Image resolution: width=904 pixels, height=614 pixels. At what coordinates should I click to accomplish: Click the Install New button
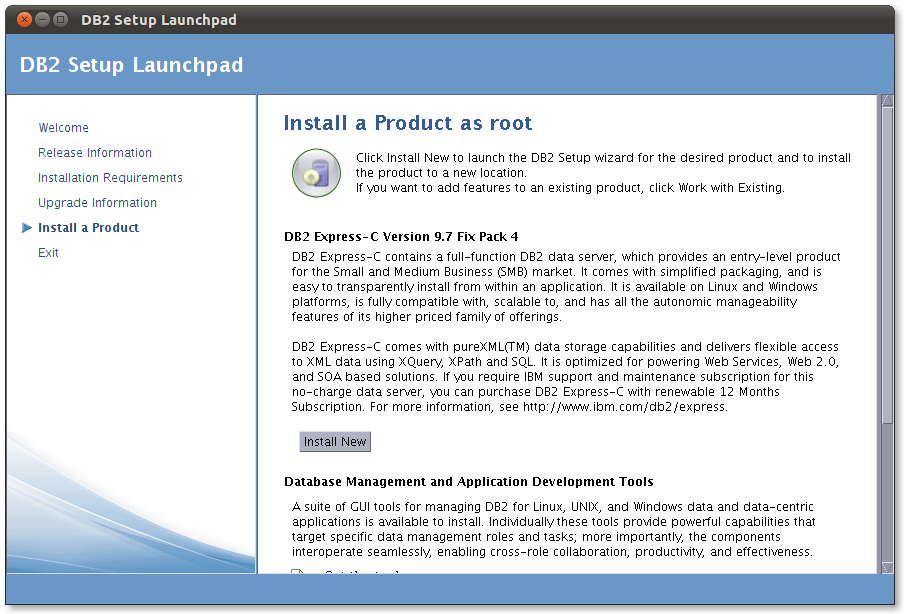point(335,442)
